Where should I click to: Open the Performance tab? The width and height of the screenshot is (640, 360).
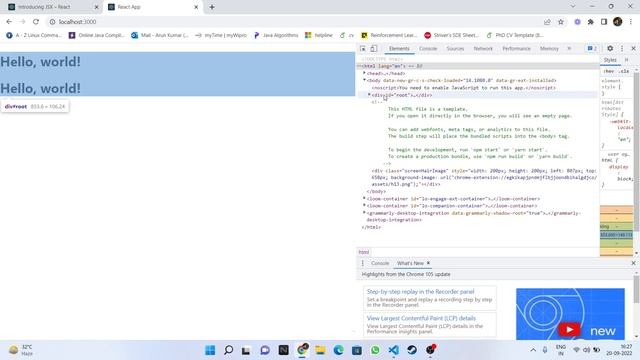click(516, 49)
